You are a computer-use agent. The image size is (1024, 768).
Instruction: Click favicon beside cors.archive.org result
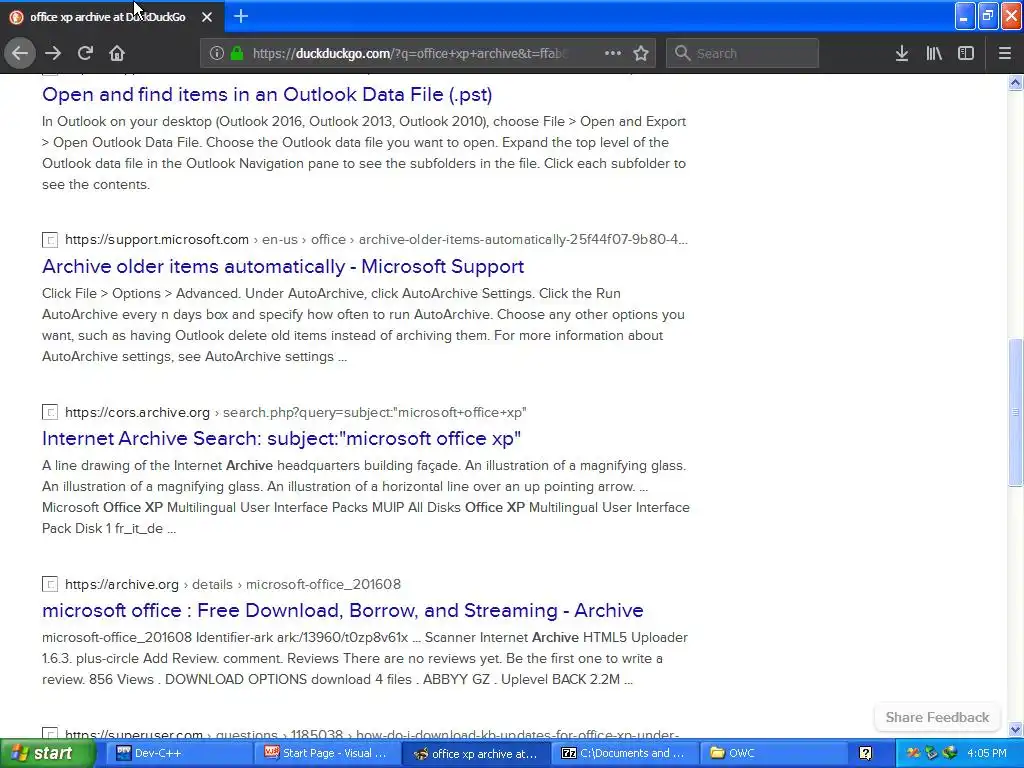50,412
